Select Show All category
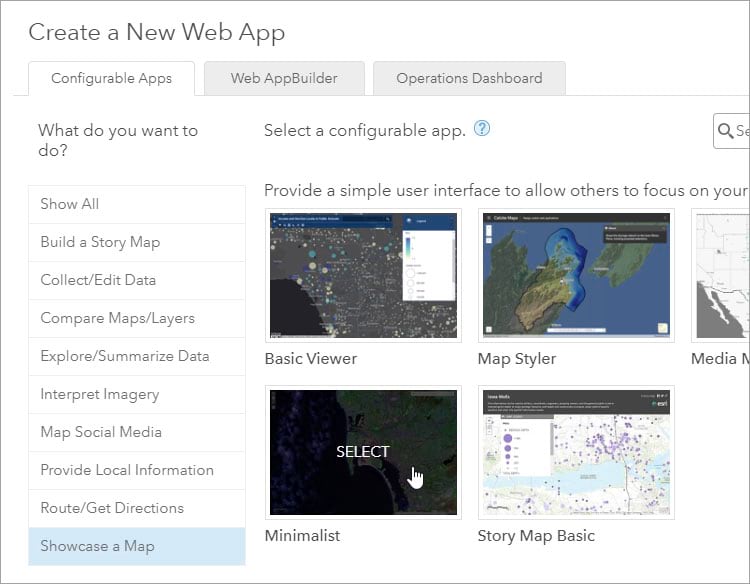Screen dimensions: 750x584 (x=136, y=204)
